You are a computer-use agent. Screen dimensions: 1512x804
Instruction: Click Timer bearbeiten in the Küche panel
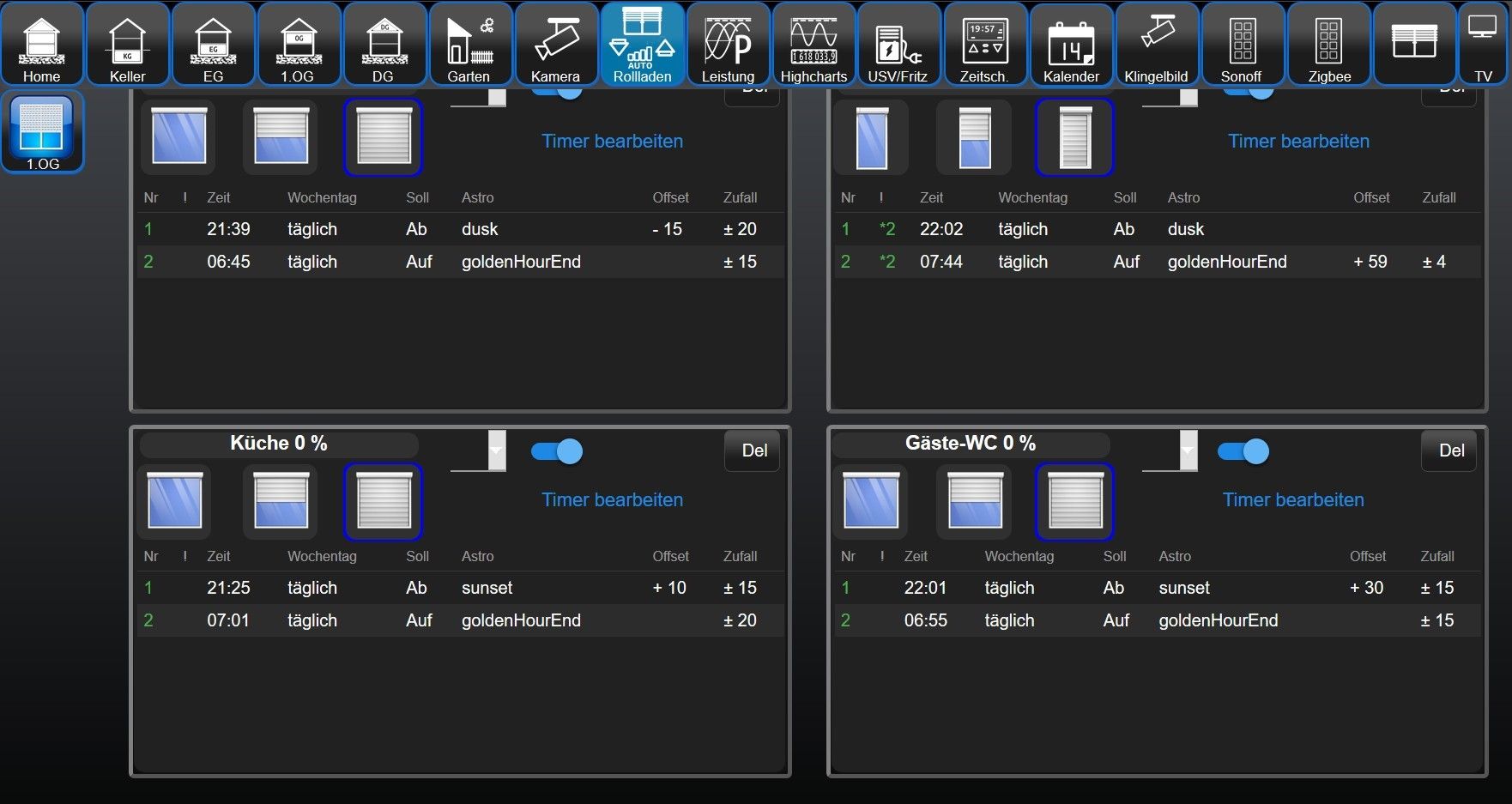tap(613, 499)
